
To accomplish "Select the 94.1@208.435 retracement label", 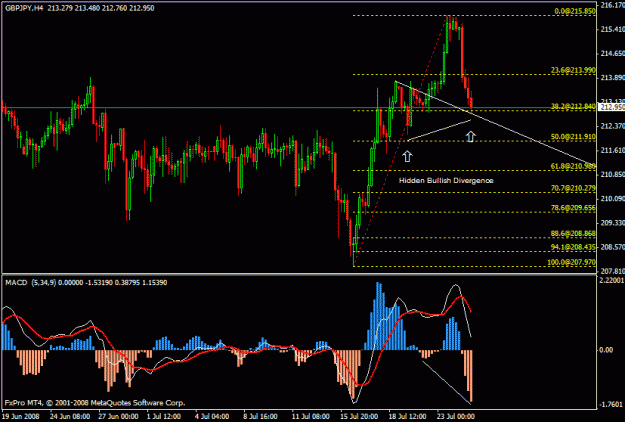I will pos(573,247).
